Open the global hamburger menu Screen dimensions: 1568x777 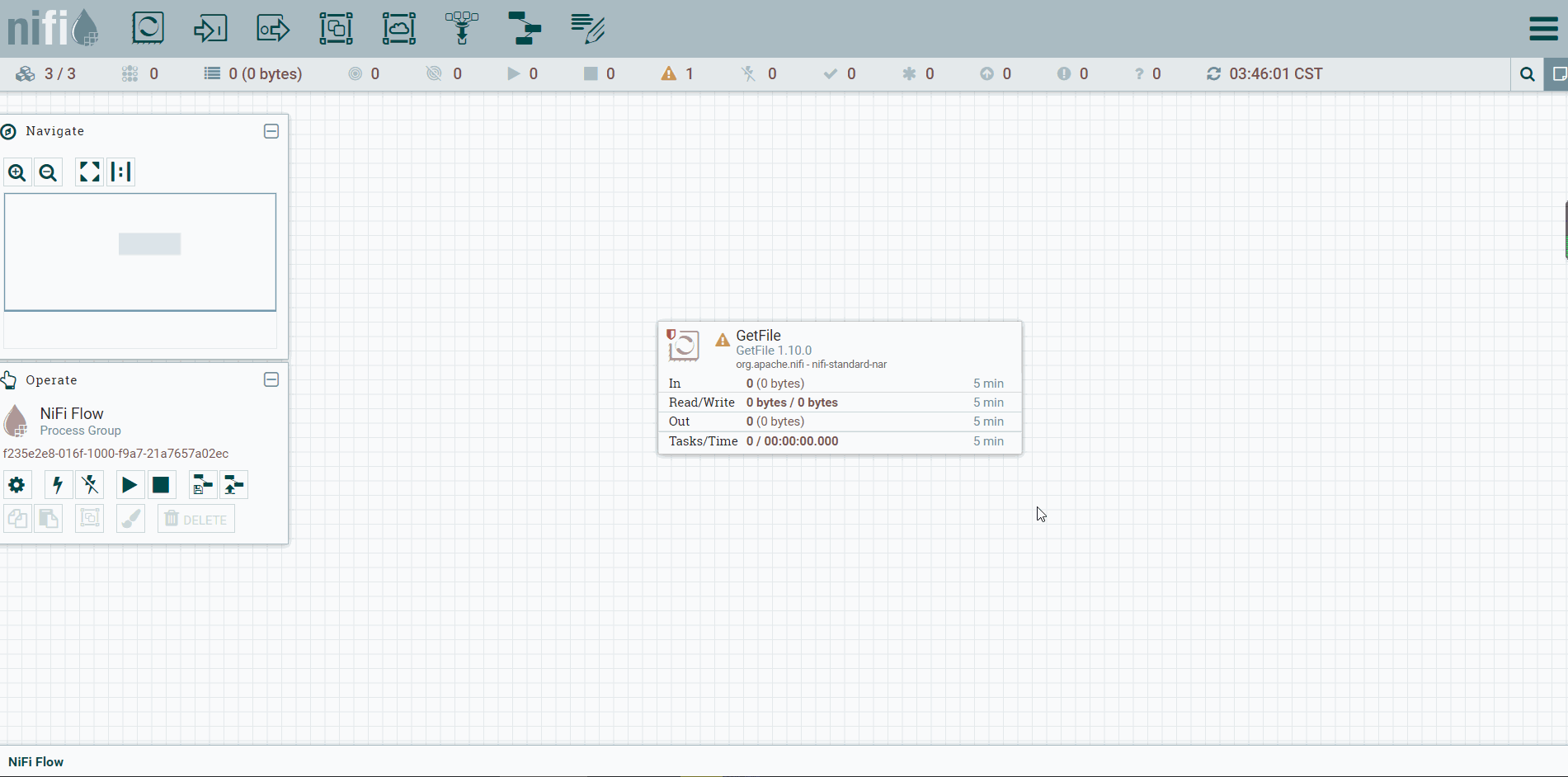pos(1543,29)
